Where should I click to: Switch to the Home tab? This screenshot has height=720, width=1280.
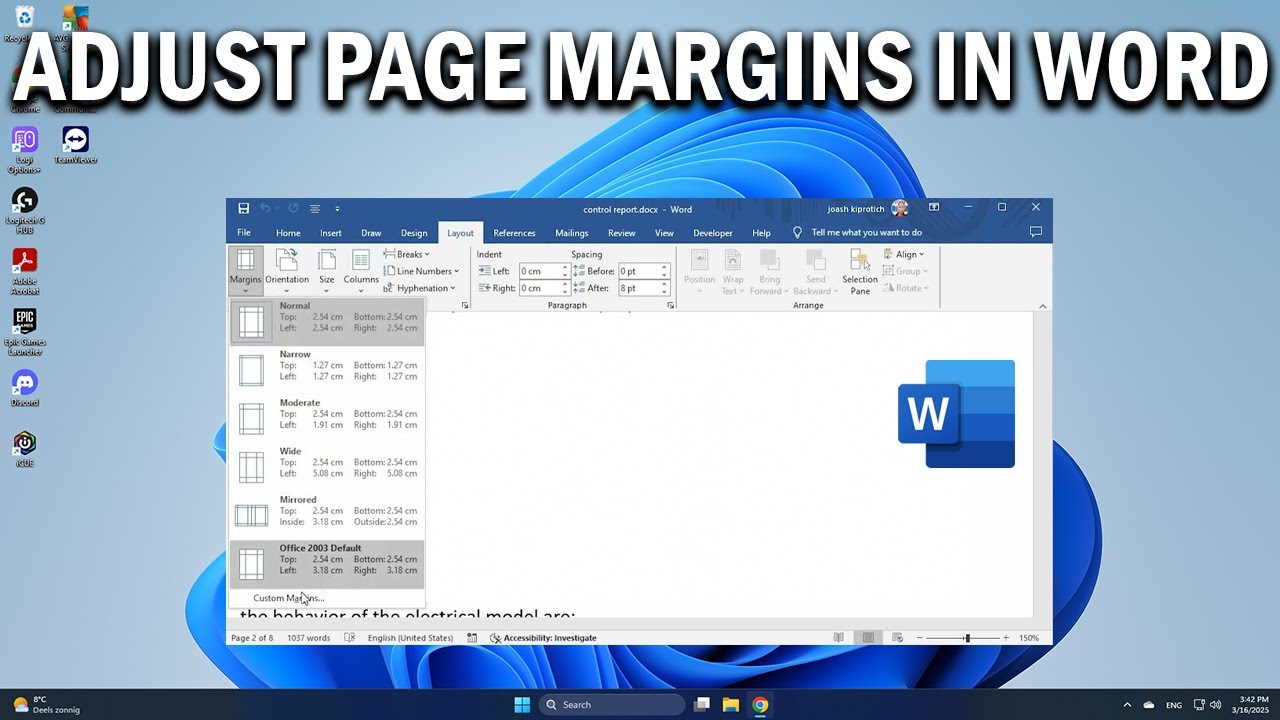[x=288, y=233]
